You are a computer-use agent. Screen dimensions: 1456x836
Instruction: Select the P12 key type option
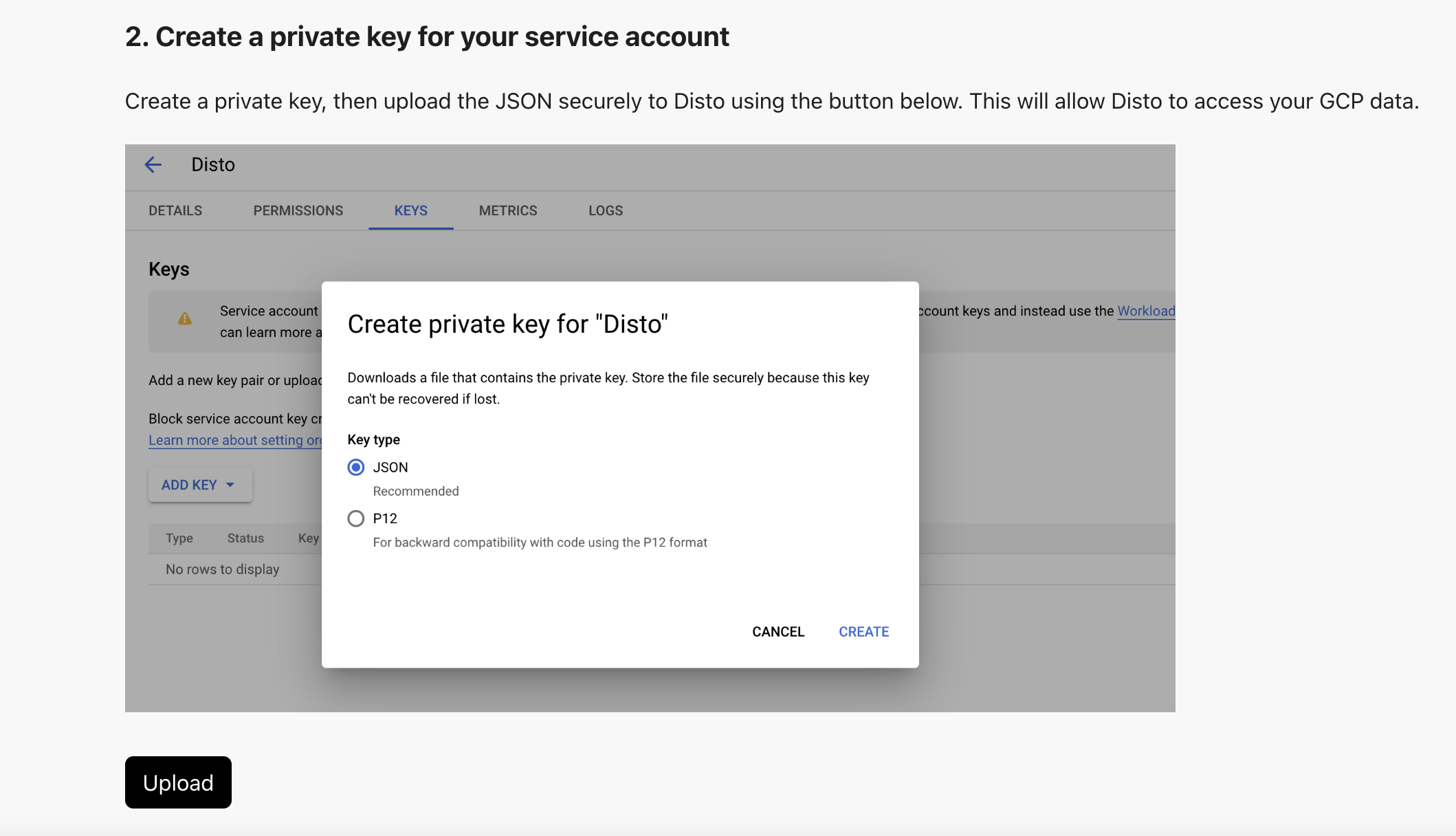click(355, 518)
